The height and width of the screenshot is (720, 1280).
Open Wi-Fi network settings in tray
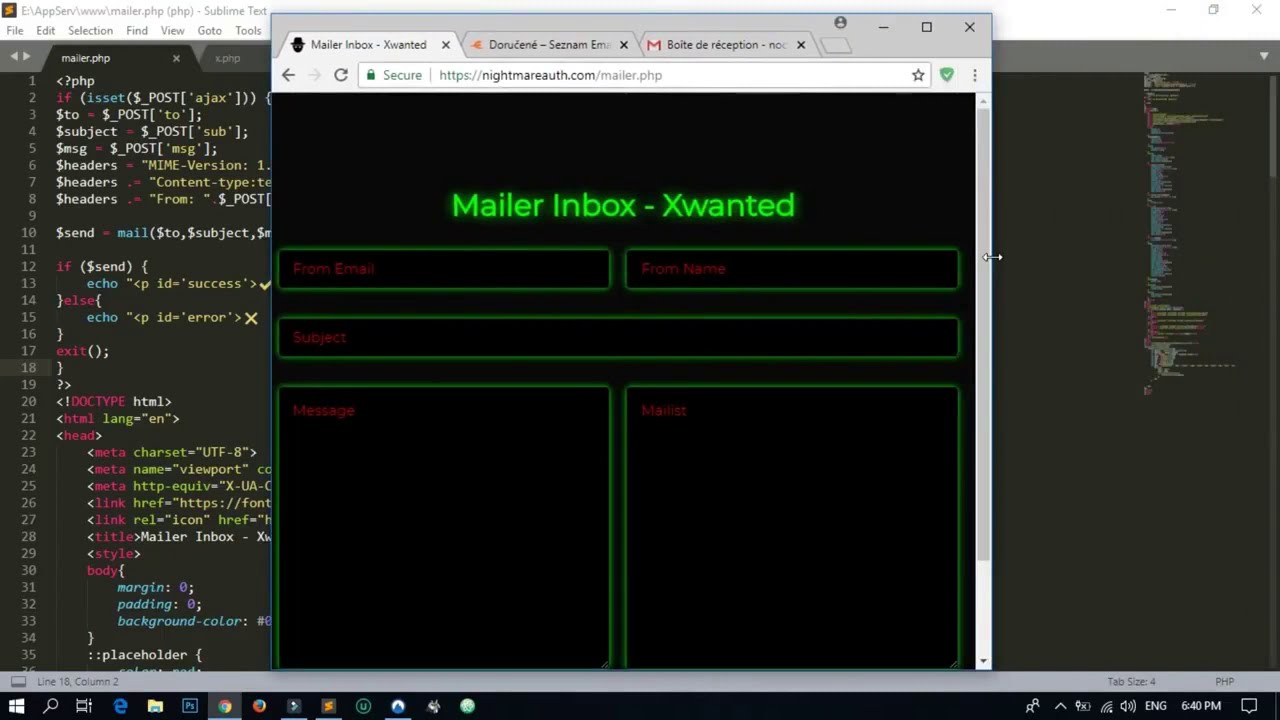pos(1105,706)
